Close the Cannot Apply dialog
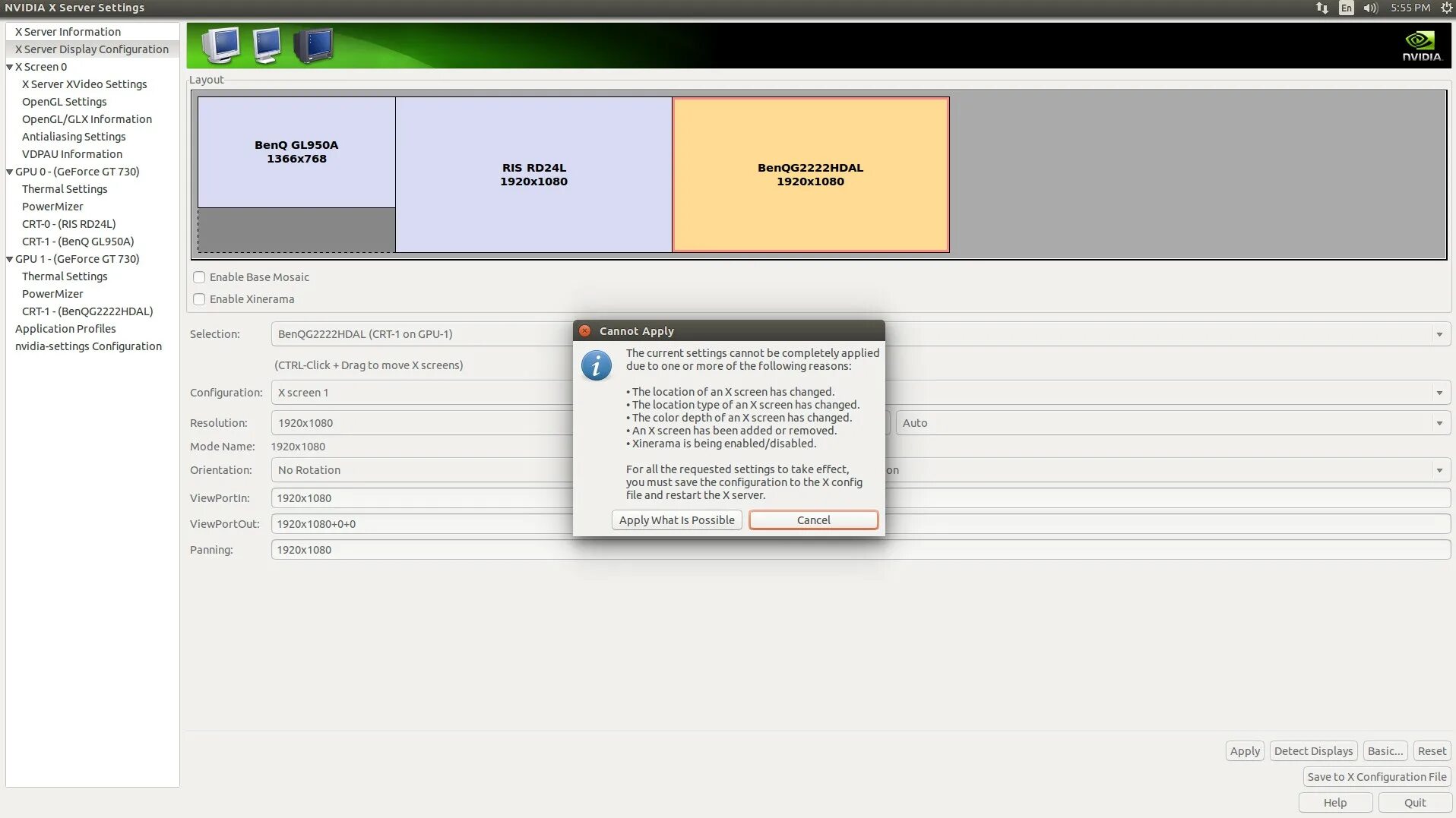The height and width of the screenshot is (818, 1456). coord(584,331)
